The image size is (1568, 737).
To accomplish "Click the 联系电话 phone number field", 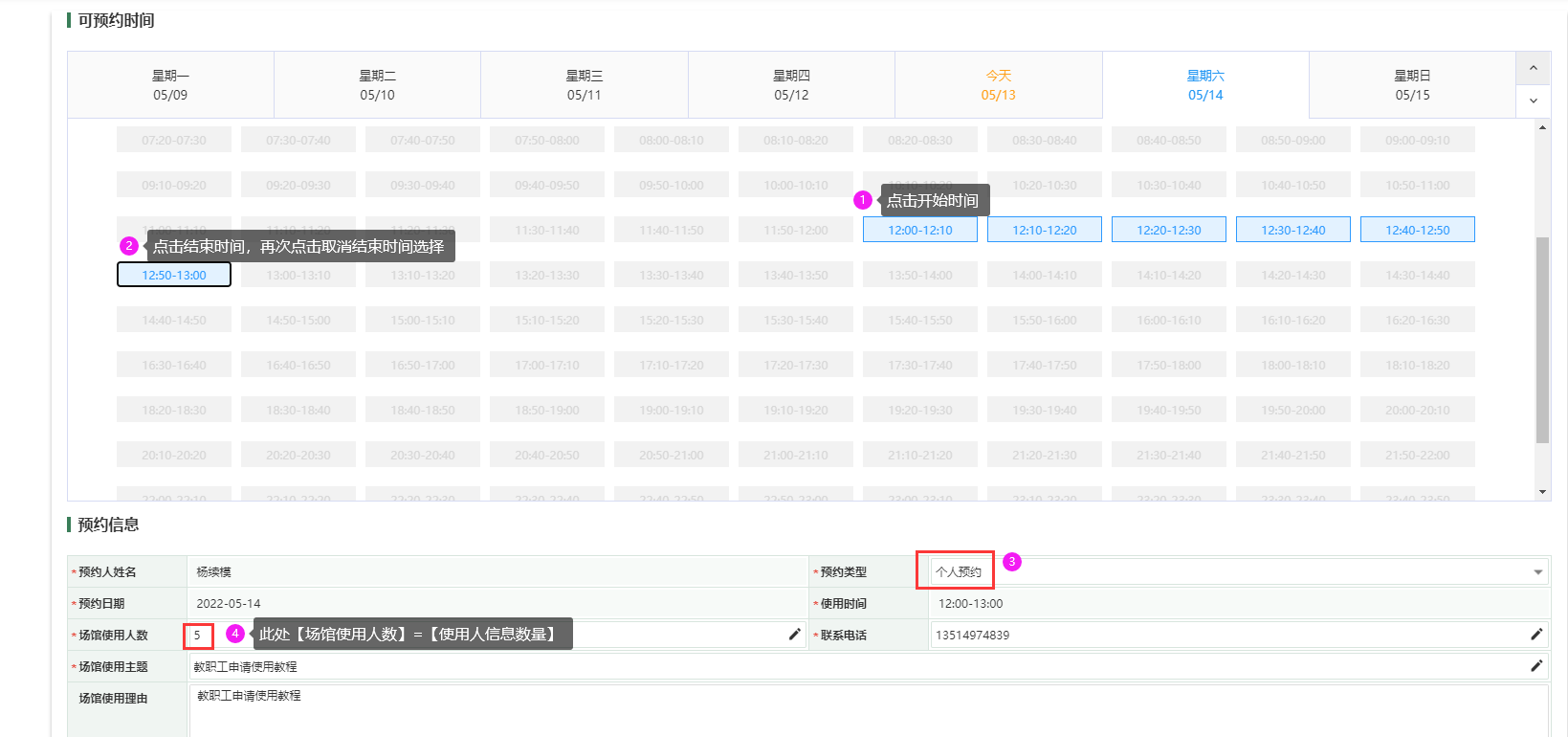I will click(x=1225, y=635).
